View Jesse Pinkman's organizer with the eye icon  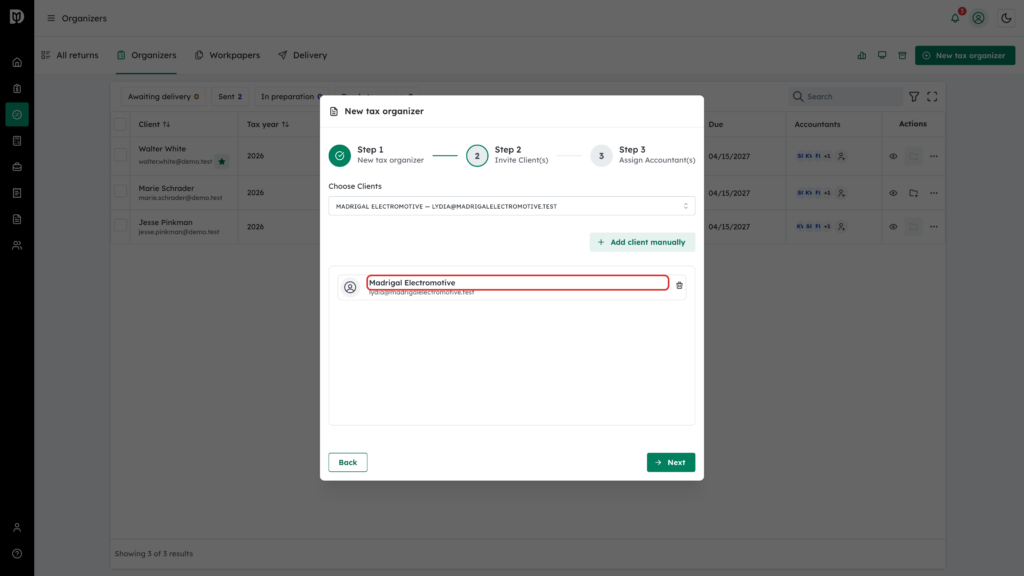pos(893,227)
